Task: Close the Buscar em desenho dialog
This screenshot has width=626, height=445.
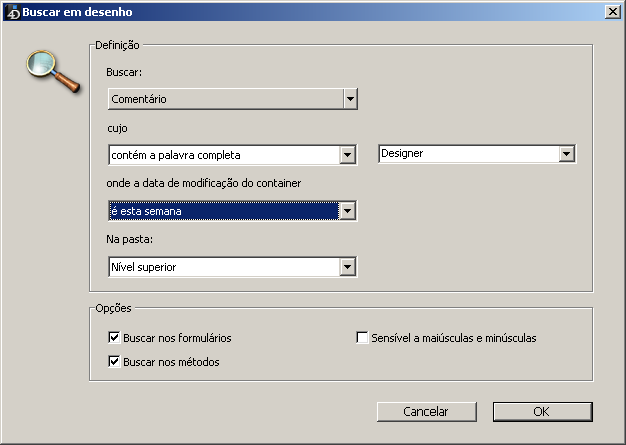Action: [611, 12]
